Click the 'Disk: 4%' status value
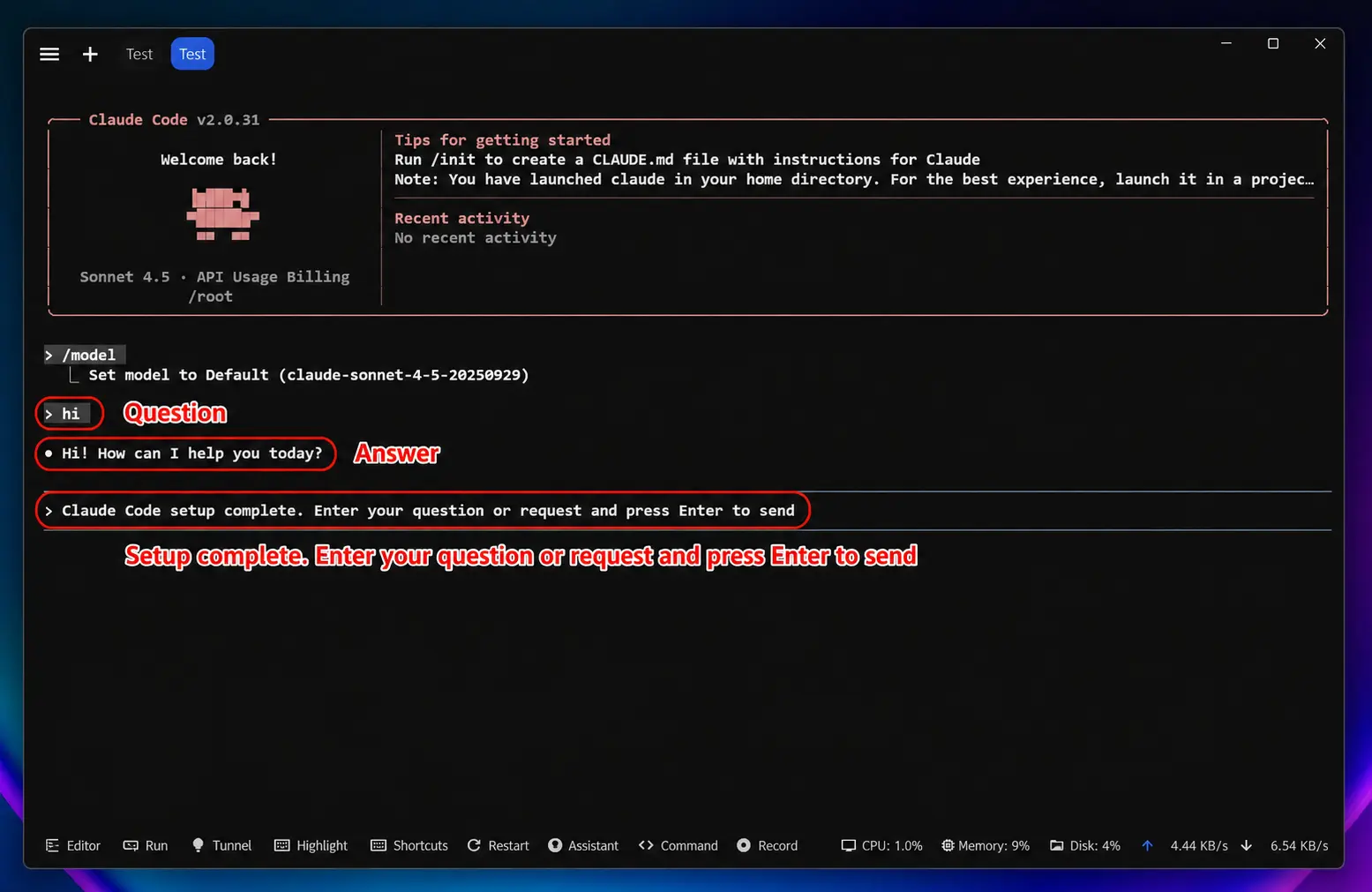 pos(1095,845)
